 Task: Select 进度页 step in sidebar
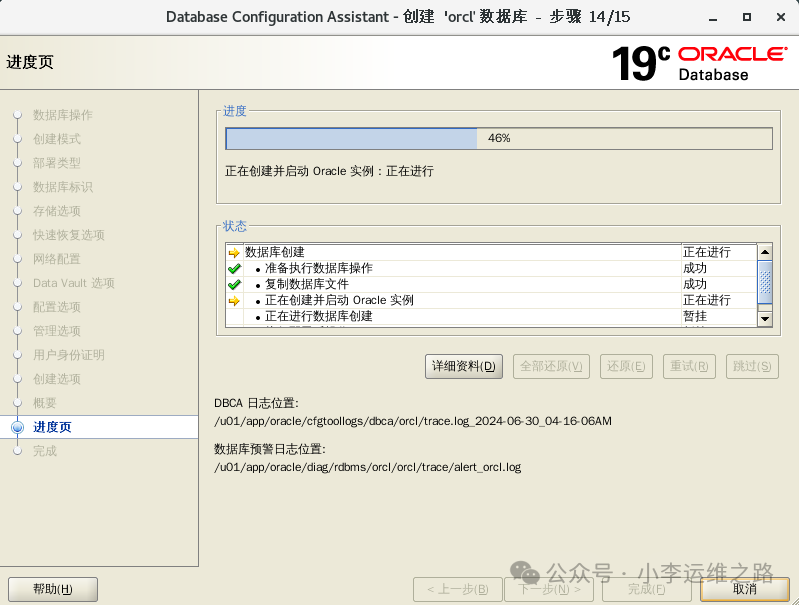52,427
